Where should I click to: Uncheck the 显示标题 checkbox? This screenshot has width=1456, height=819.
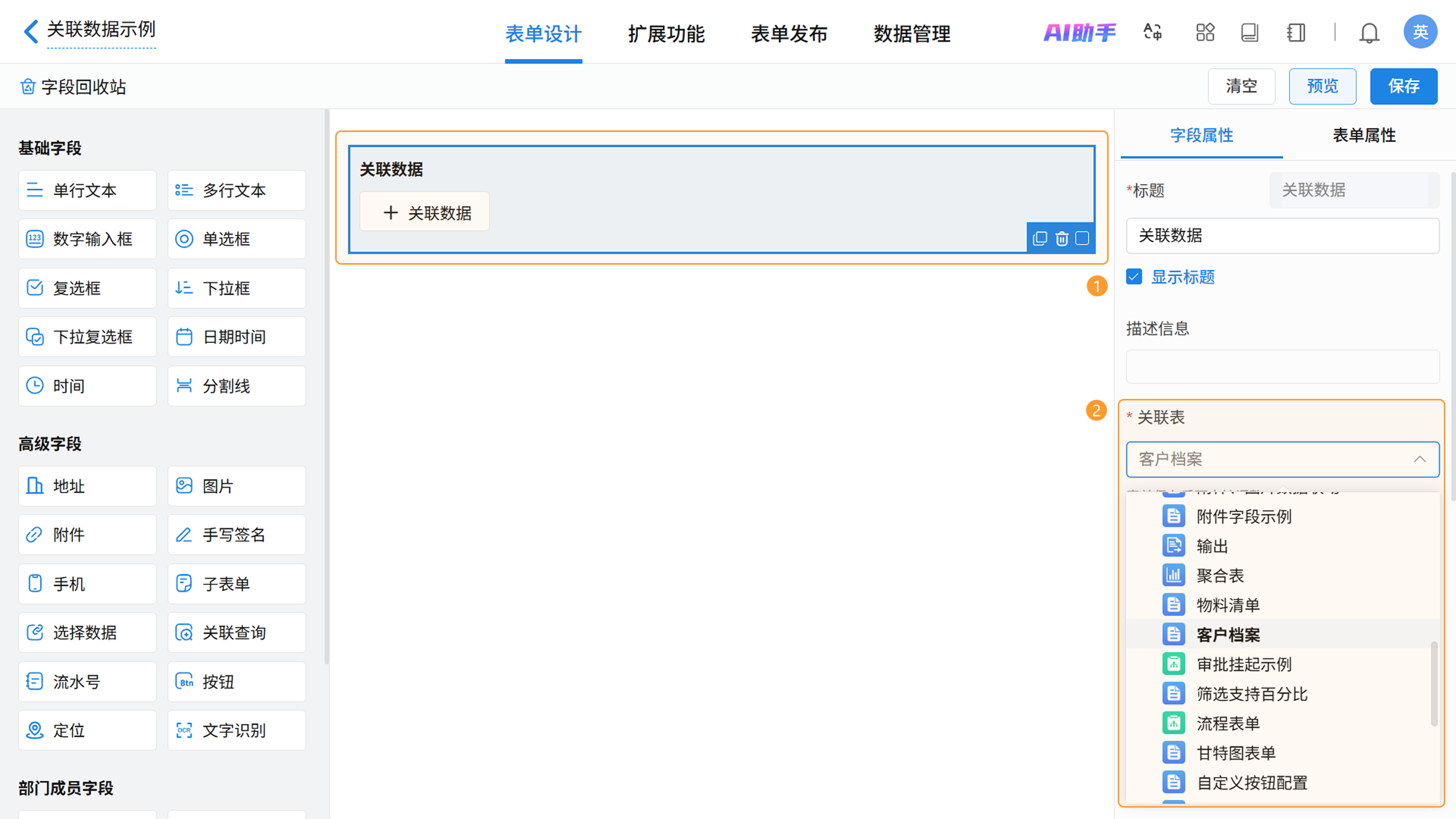coord(1134,277)
